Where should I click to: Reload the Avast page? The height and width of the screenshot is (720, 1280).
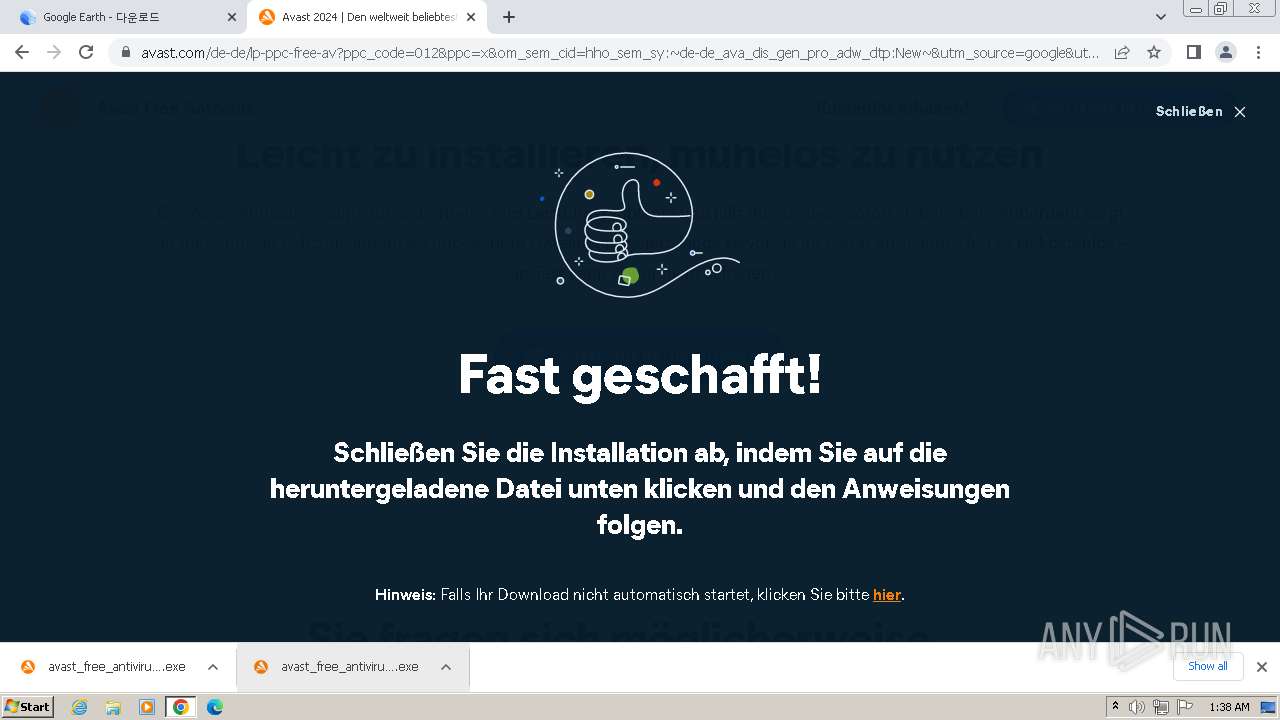86,52
